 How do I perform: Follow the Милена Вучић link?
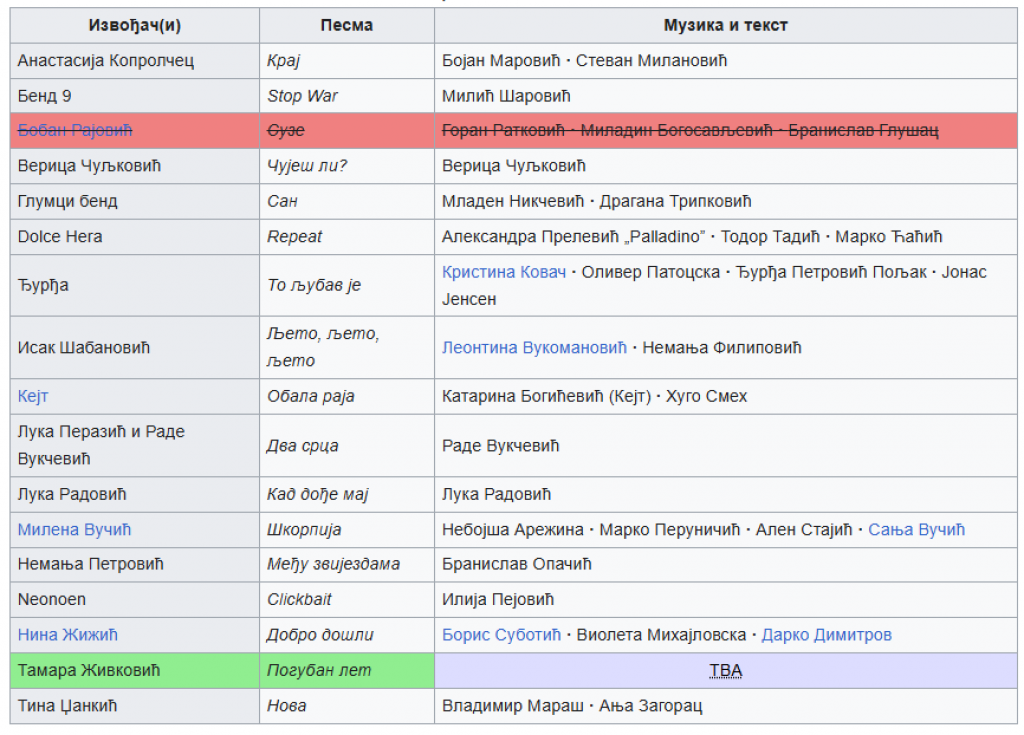click(x=74, y=529)
